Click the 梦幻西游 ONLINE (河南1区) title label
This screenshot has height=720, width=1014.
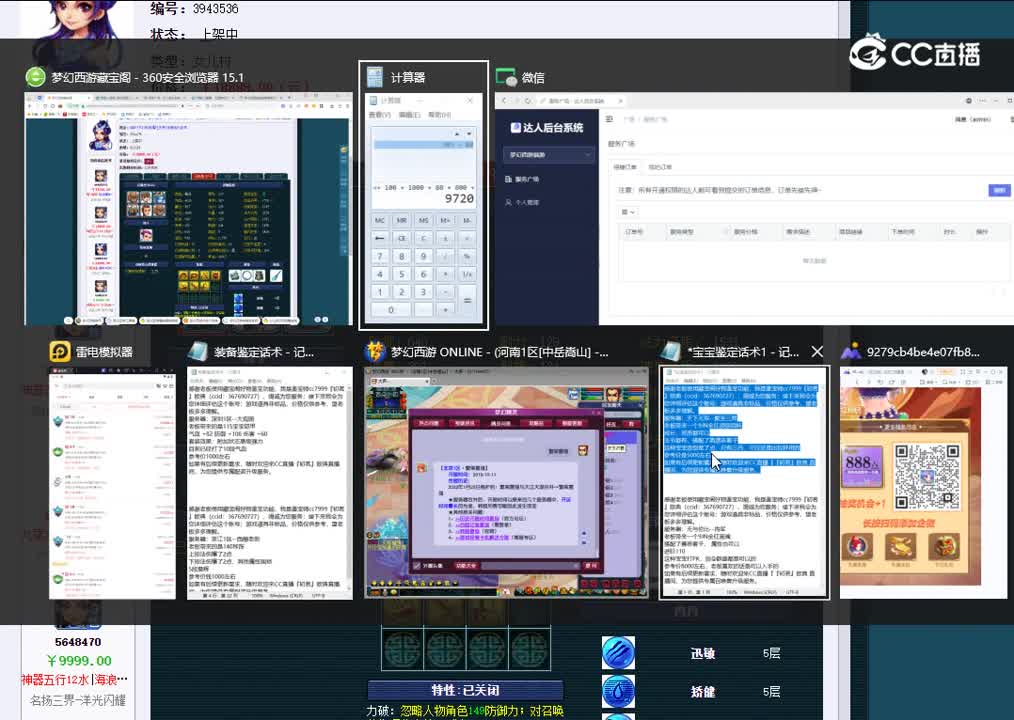tap(499, 352)
